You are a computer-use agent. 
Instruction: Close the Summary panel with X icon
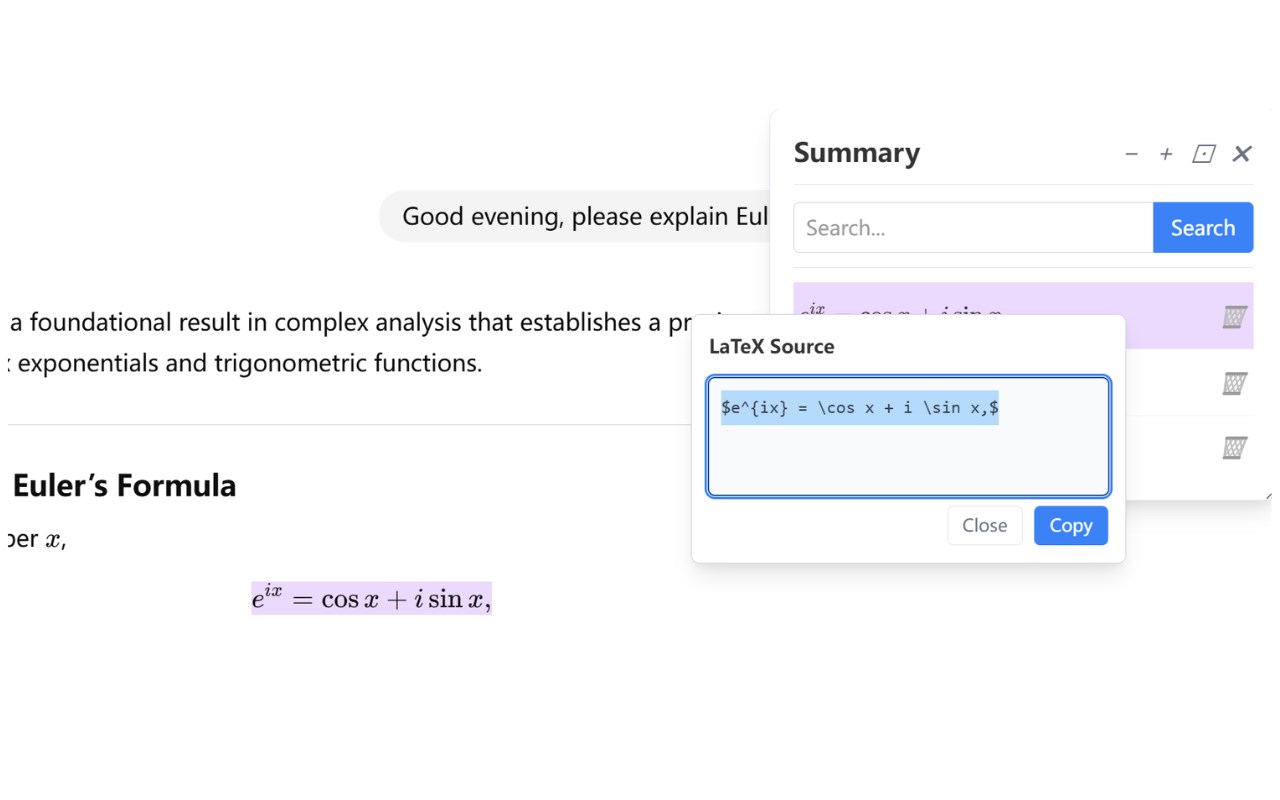click(1242, 154)
